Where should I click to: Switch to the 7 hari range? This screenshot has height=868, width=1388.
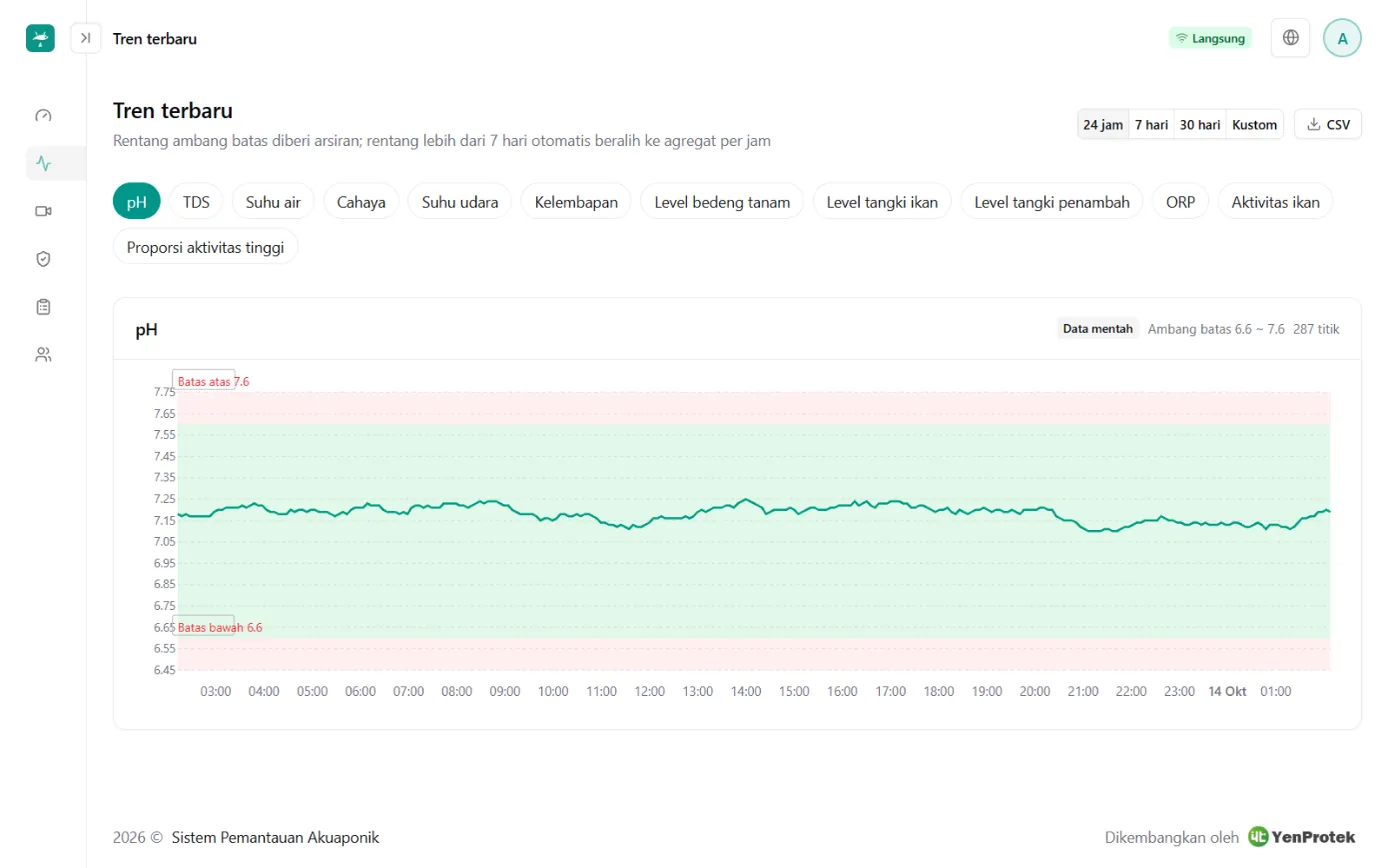pos(1151,125)
